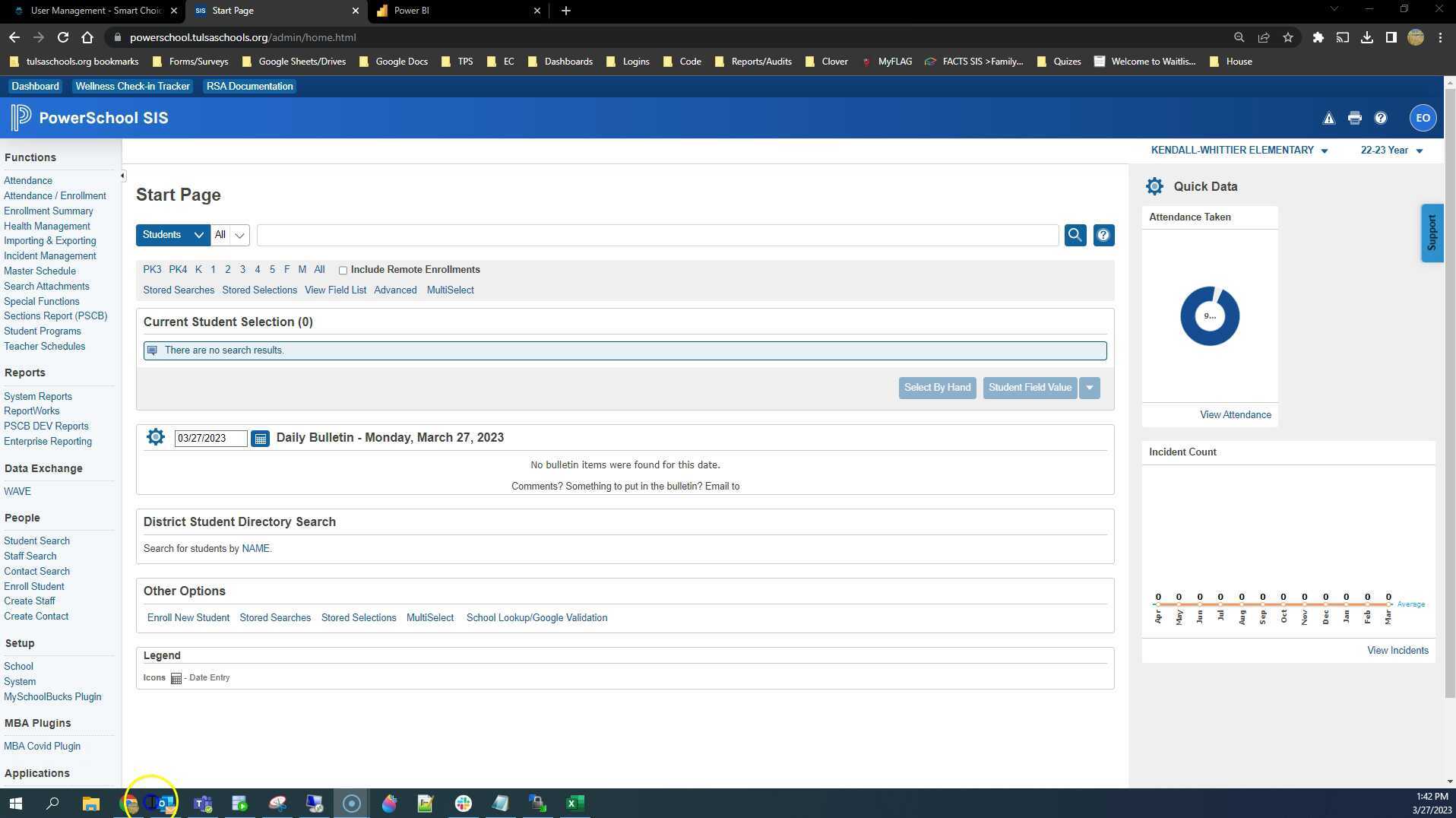Image resolution: width=1456 pixels, height=818 pixels.
Task: Open Slack from the taskbar
Action: (x=463, y=803)
